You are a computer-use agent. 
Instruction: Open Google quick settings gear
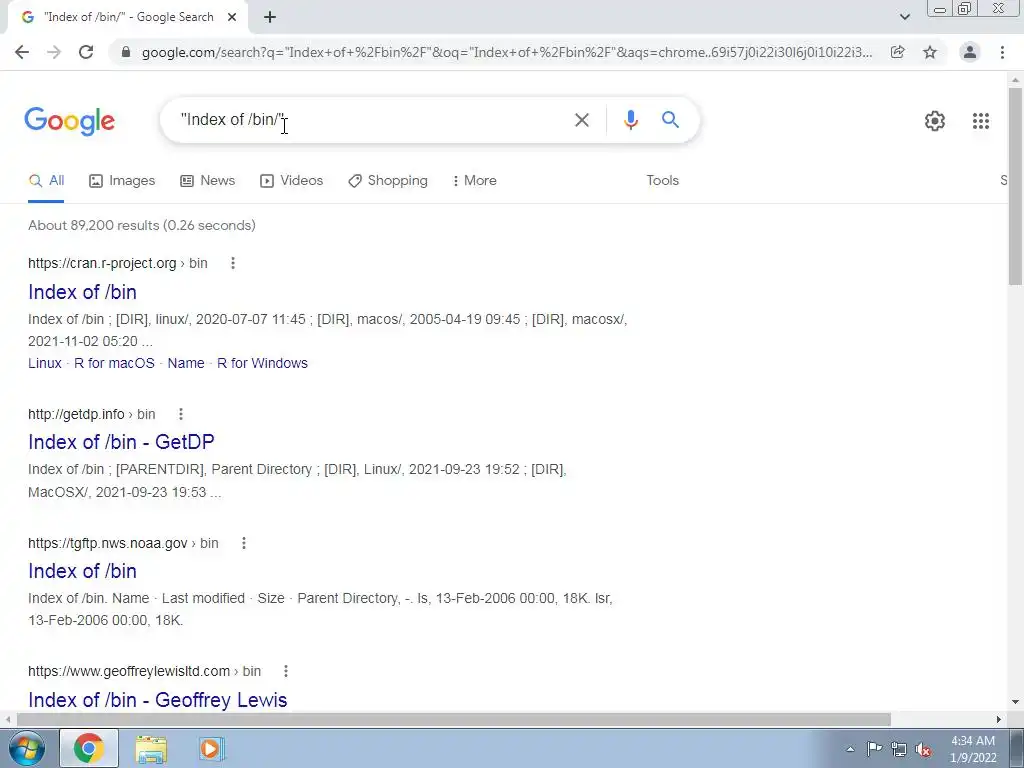[x=935, y=121]
